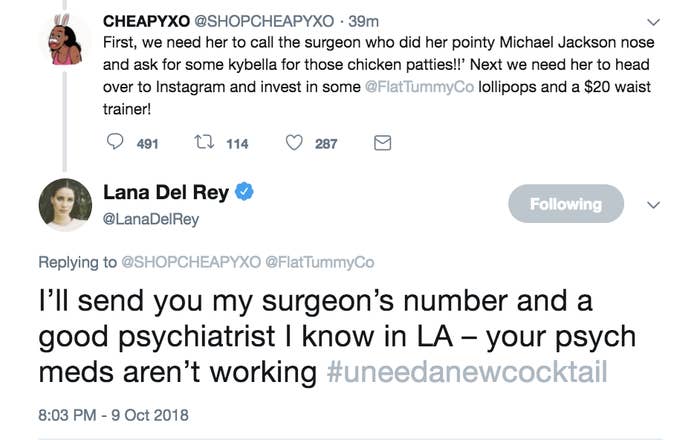Click the Lana Del Rey display name
Screen dimensions: 700x440
pos(166,193)
